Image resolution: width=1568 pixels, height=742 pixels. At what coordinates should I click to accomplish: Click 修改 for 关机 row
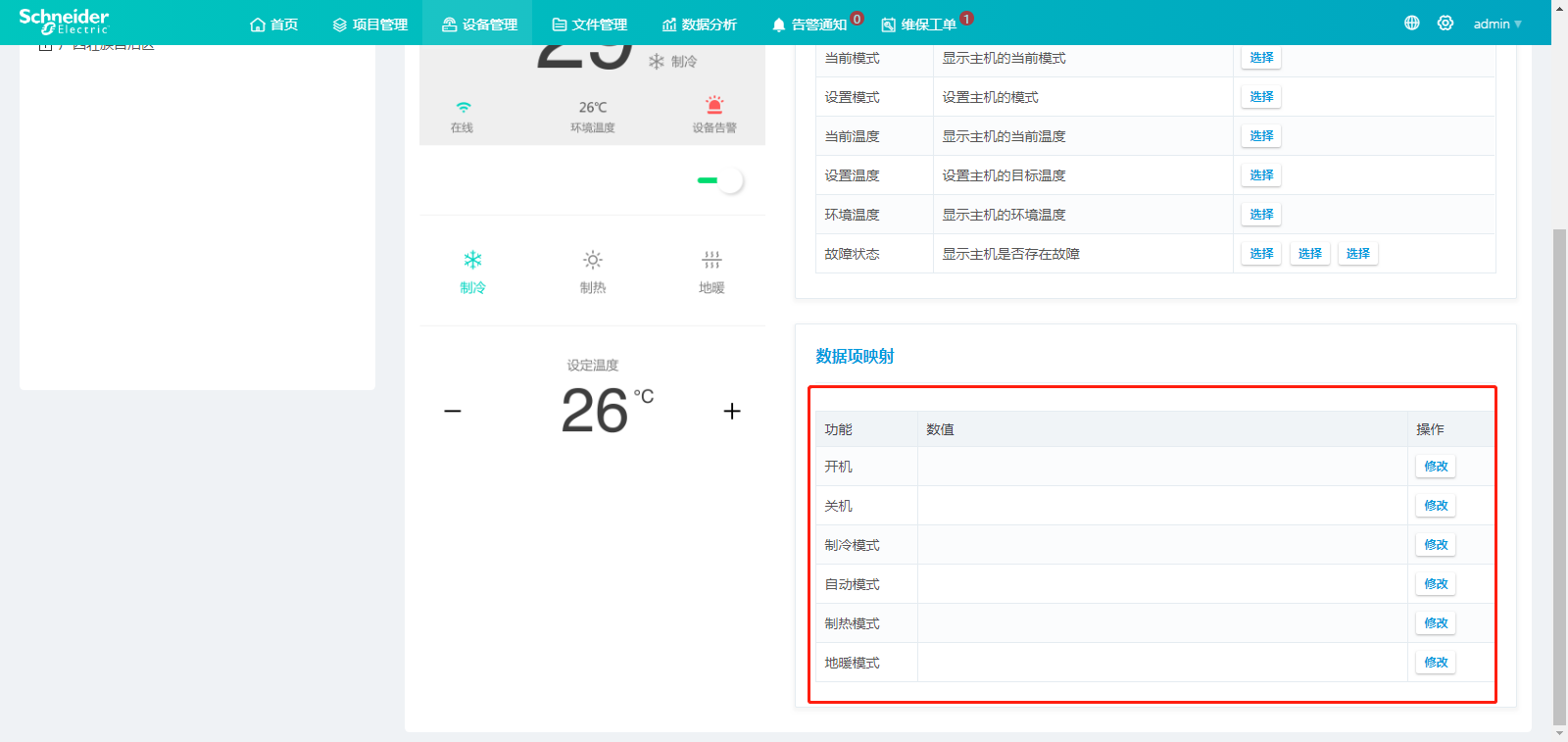click(x=1436, y=506)
